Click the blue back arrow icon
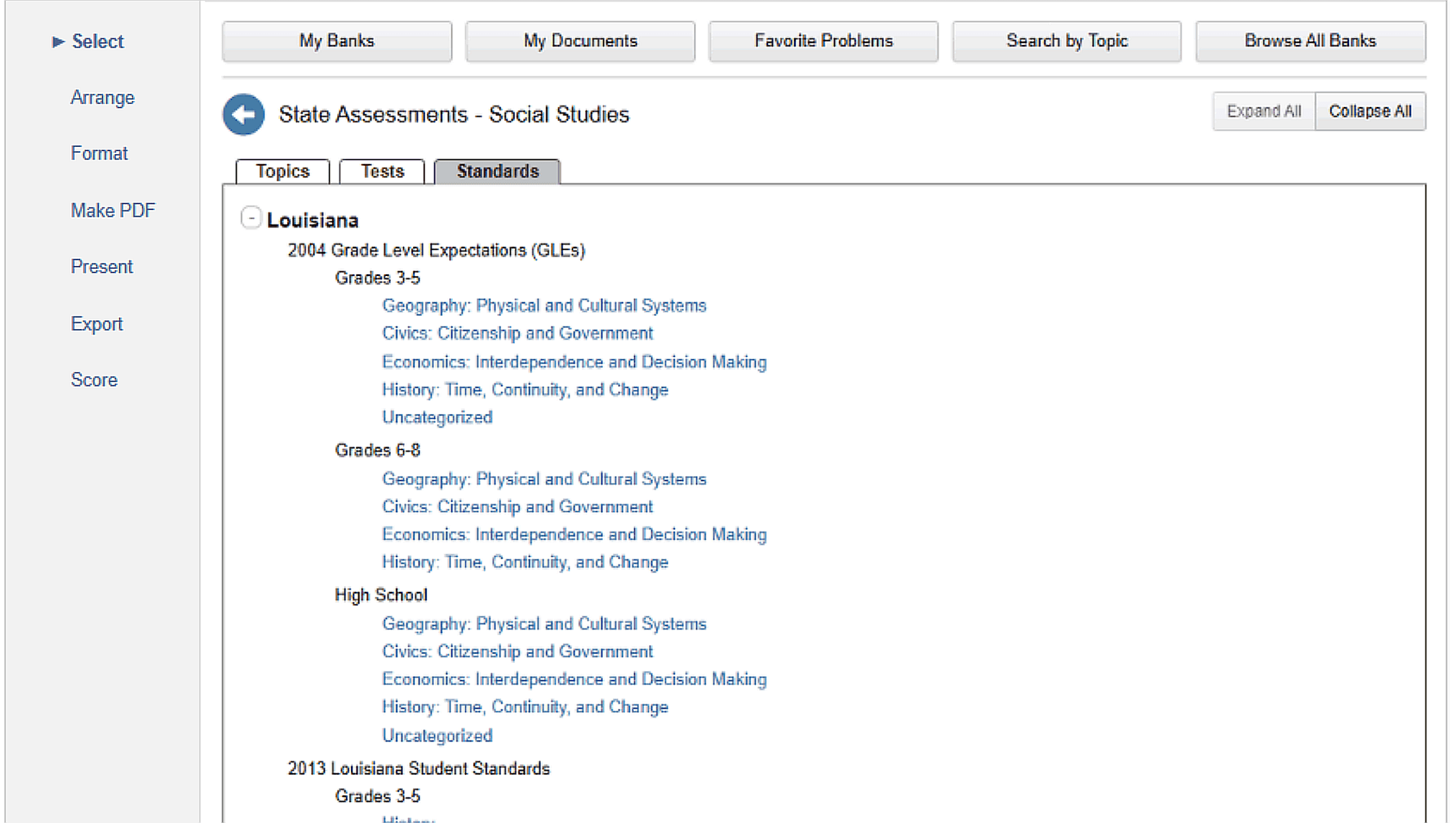This screenshot has height=823, width=1456. pyautogui.click(x=243, y=114)
